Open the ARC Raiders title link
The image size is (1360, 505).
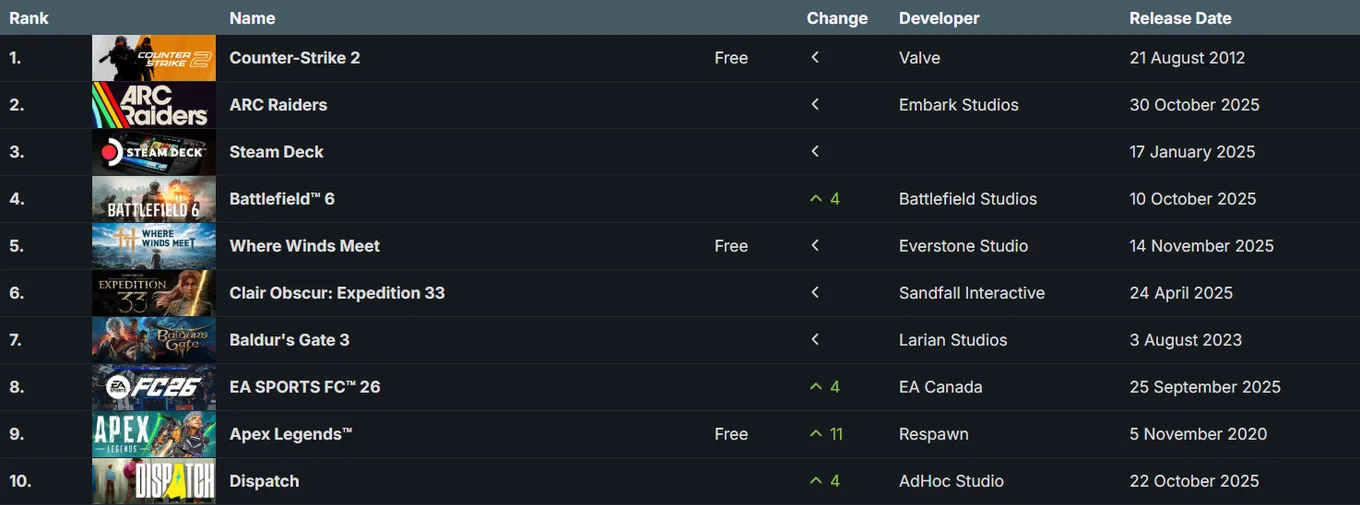(x=278, y=105)
